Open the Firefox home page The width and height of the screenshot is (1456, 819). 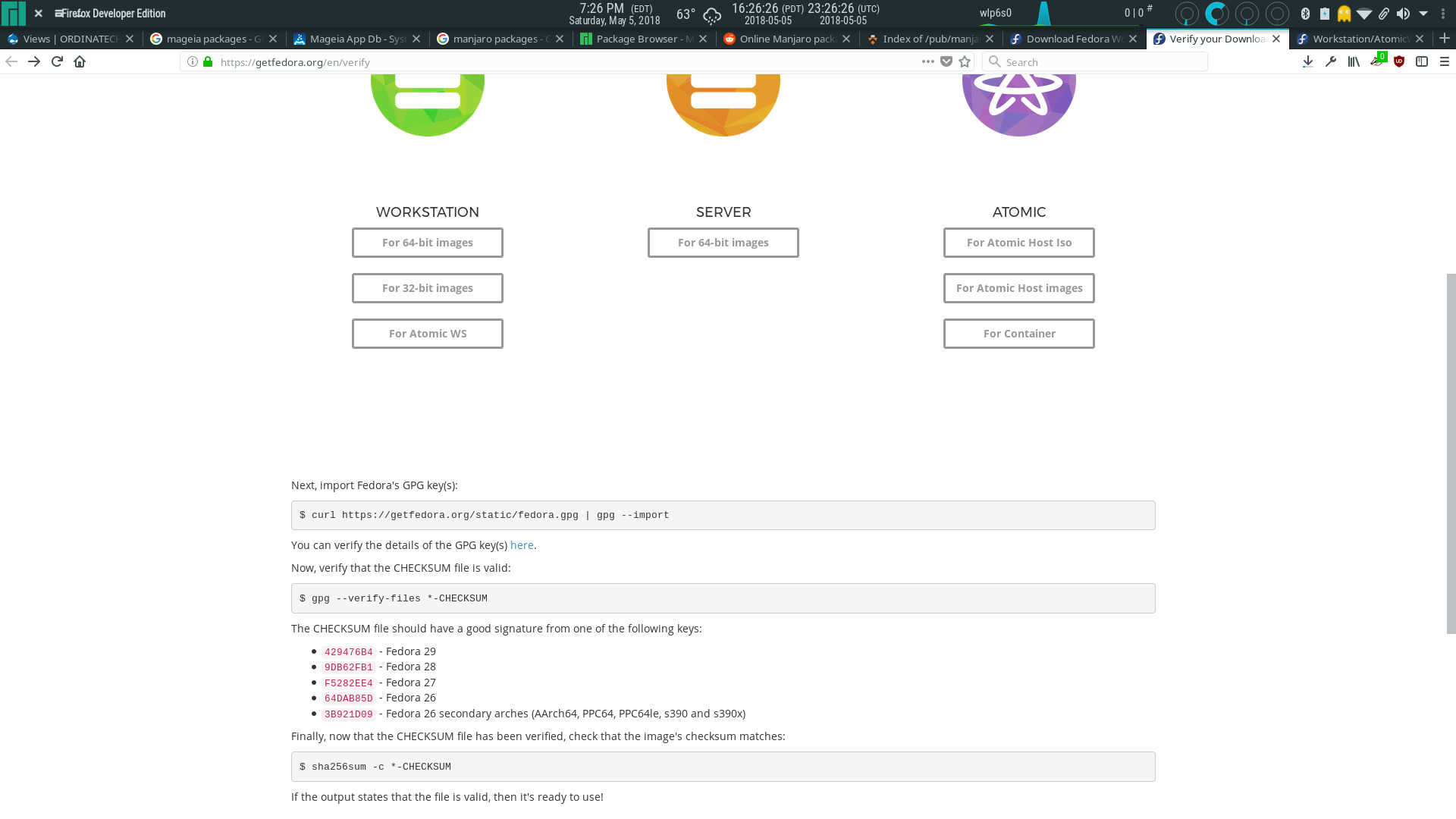80,61
